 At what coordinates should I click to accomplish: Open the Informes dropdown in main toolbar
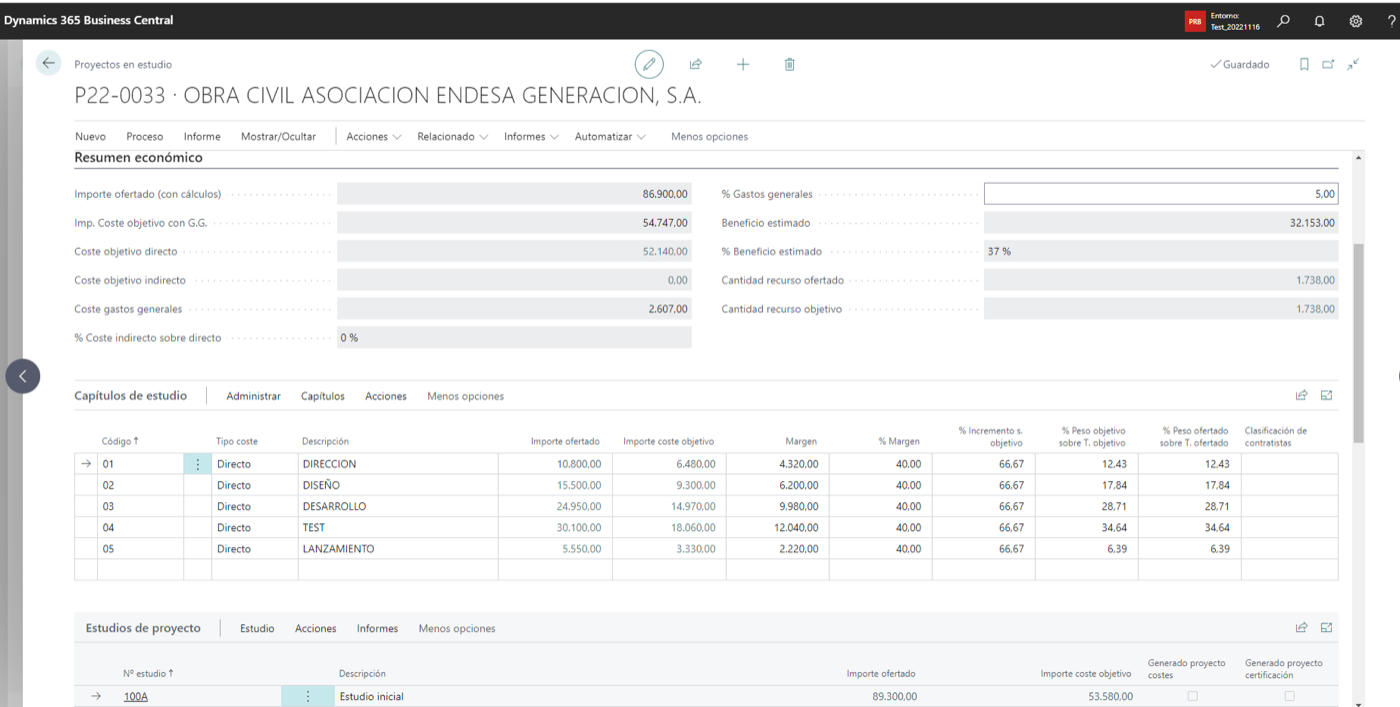[531, 137]
